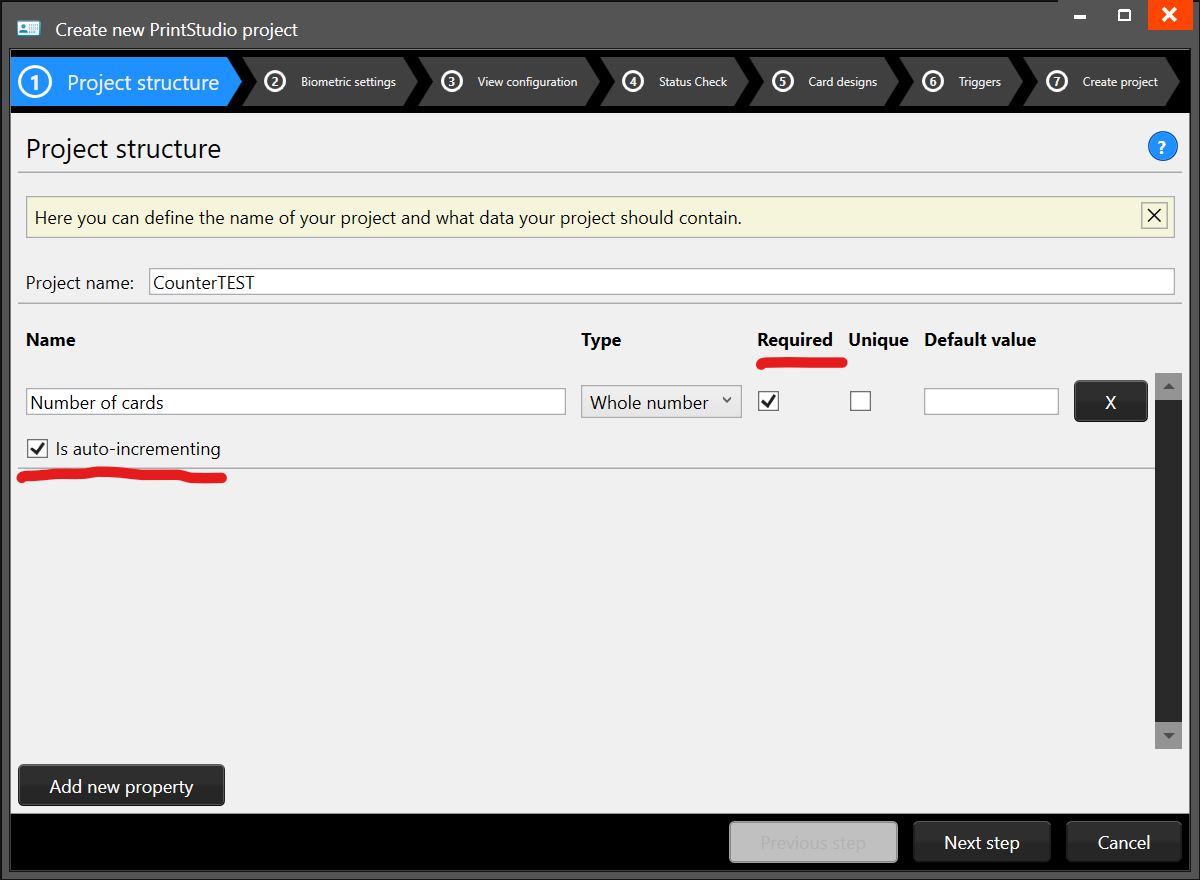Click the Project name input field
The height and width of the screenshot is (880, 1200).
click(x=662, y=281)
